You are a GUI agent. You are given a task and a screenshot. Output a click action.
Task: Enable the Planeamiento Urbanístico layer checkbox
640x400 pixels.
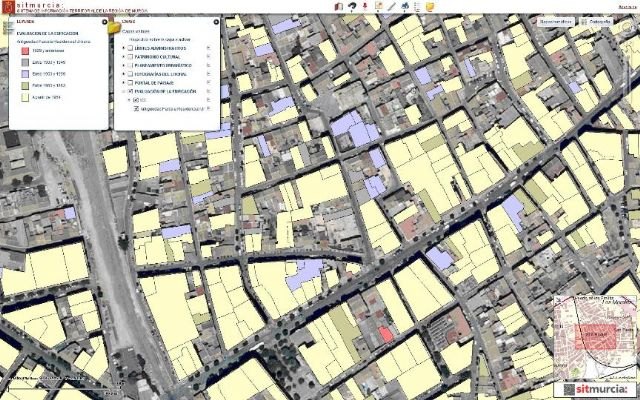tap(130, 65)
